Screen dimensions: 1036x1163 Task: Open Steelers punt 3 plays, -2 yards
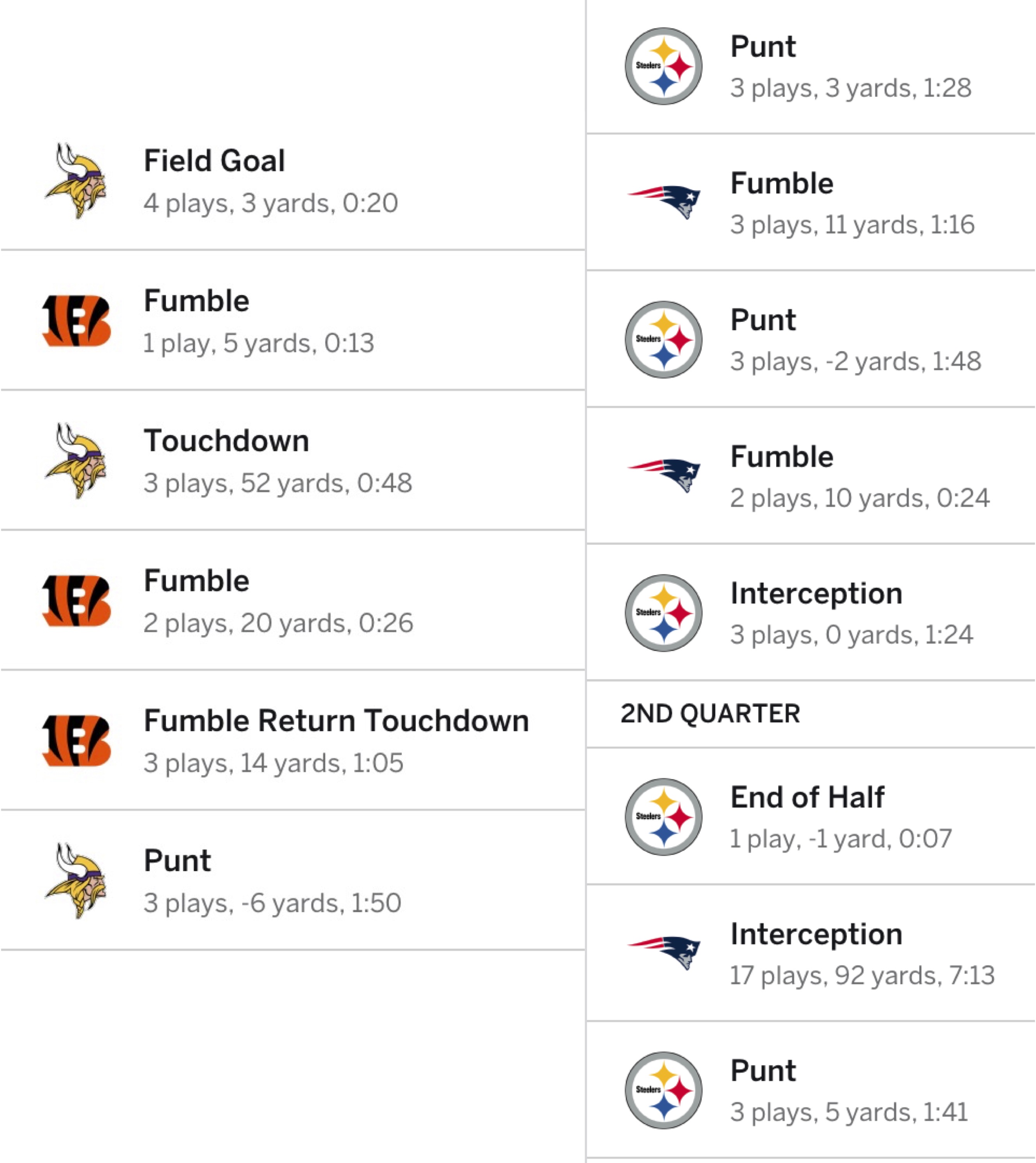click(x=811, y=339)
